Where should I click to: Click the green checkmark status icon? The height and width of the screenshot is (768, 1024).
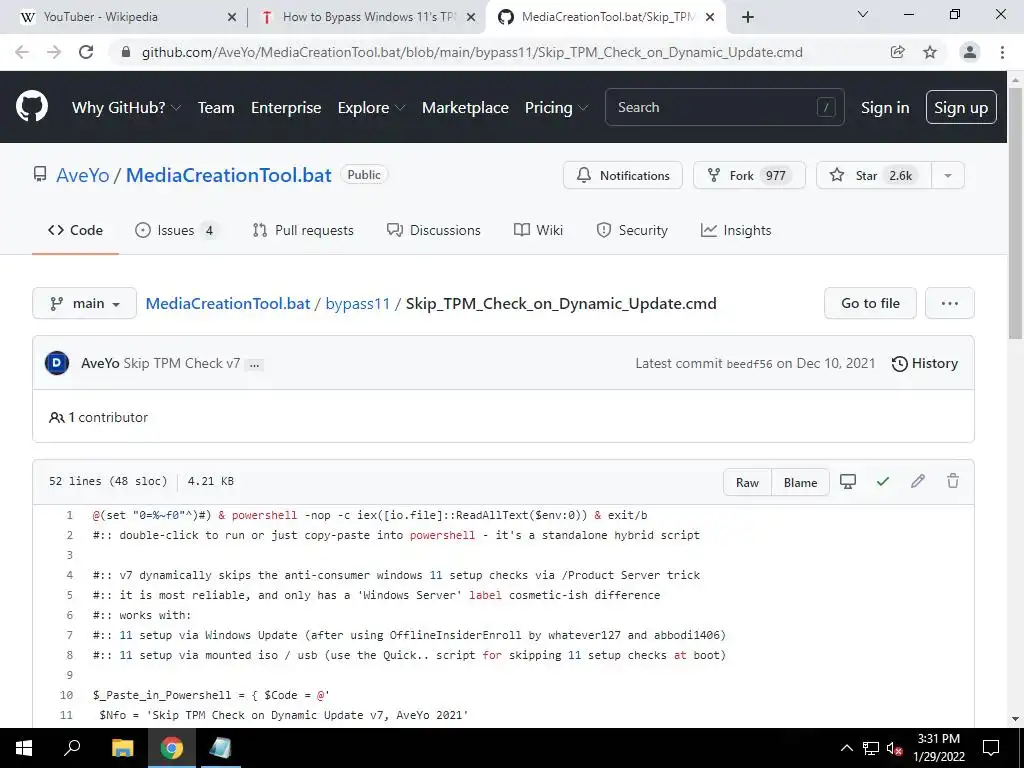click(883, 482)
